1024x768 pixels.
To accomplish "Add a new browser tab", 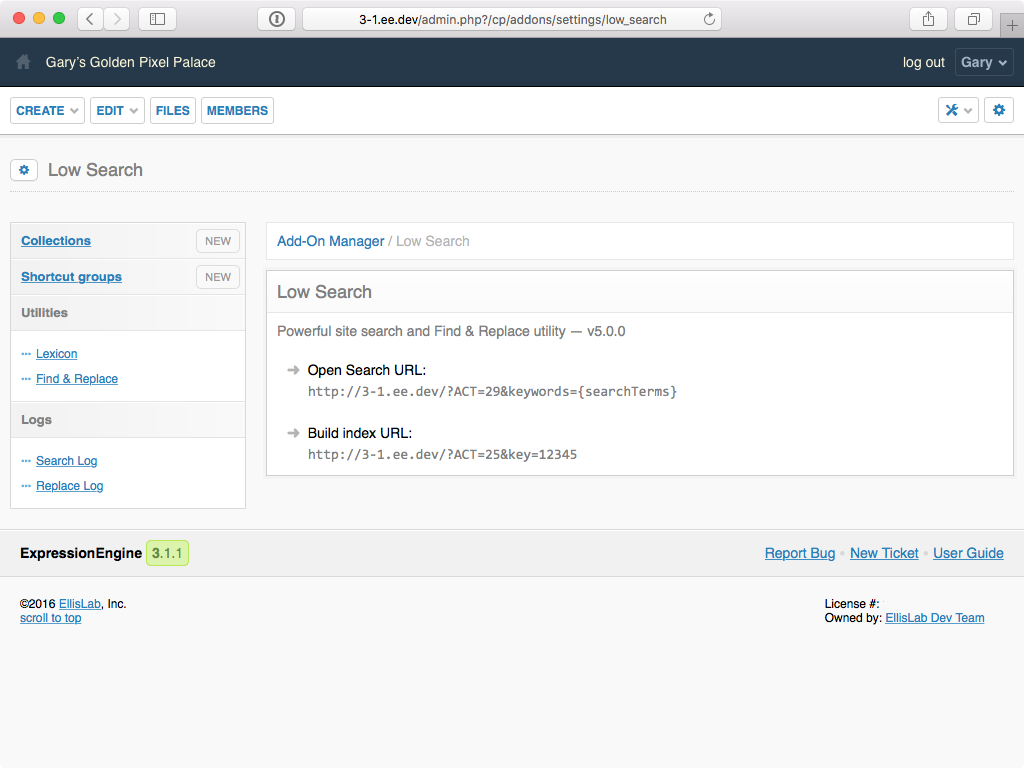I will click(x=1012, y=25).
